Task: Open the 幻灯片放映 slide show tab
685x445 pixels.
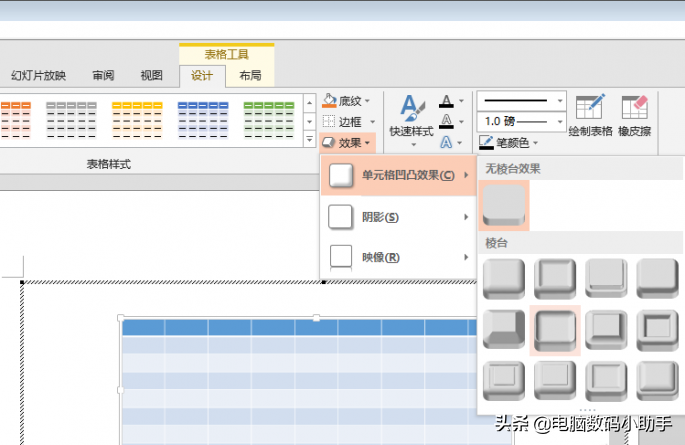Action: tap(38, 76)
